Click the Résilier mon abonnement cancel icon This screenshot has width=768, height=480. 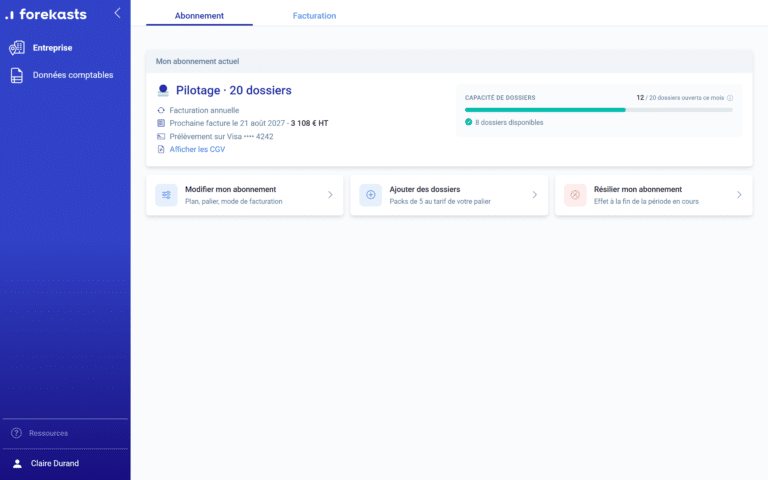(x=575, y=195)
